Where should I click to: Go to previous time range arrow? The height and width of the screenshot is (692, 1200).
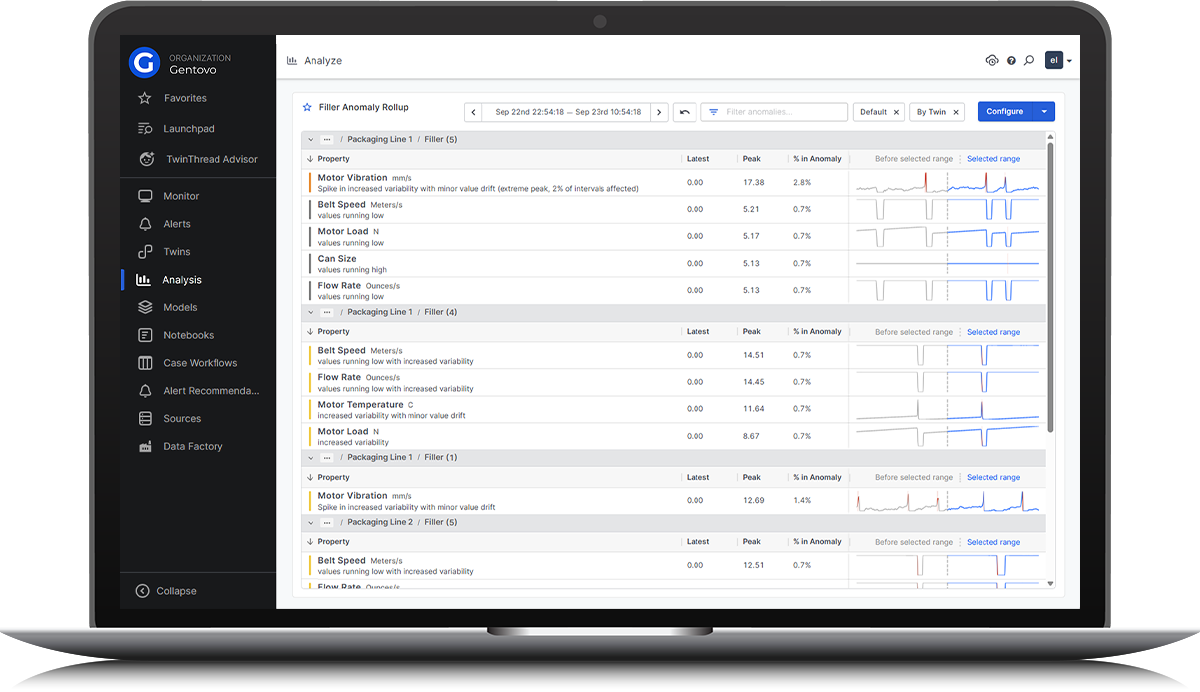[x=474, y=112]
